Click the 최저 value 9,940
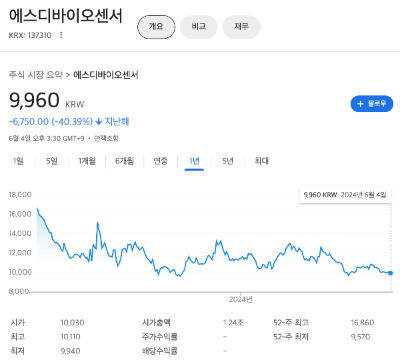 pos(70,351)
